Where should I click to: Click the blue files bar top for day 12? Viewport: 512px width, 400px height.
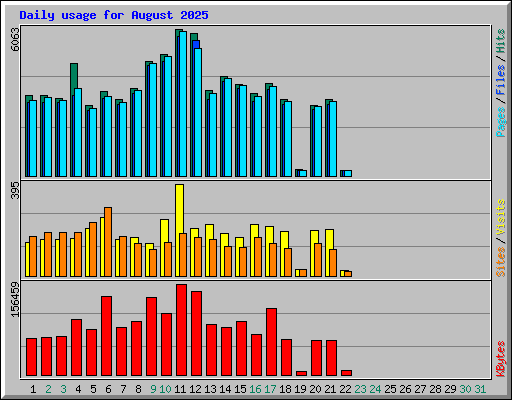point(196,44)
